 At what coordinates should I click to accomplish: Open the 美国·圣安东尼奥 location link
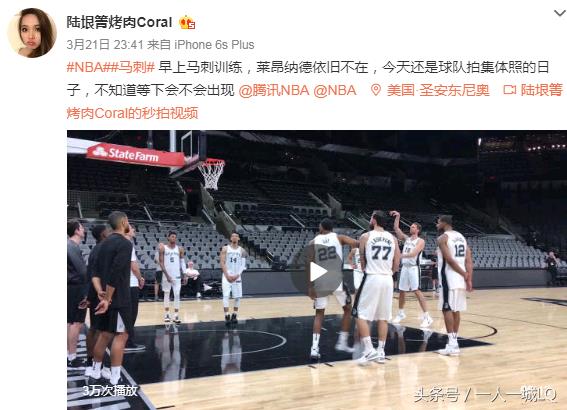438,90
